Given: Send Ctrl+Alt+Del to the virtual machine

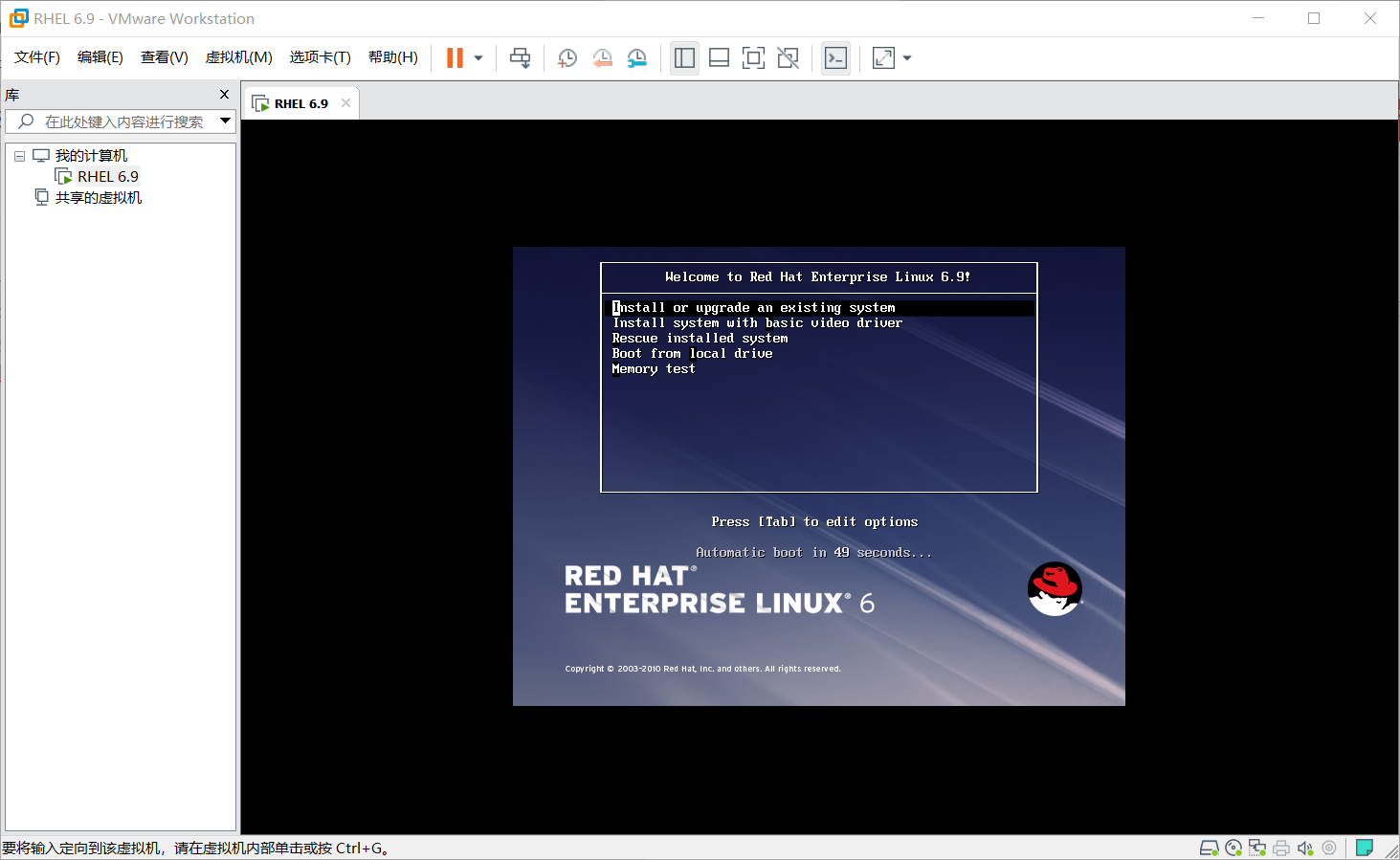Looking at the screenshot, I should coord(521,58).
